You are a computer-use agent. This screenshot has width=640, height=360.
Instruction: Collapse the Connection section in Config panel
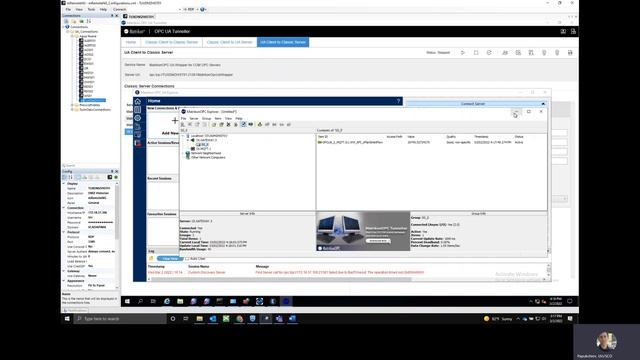tap(64, 208)
